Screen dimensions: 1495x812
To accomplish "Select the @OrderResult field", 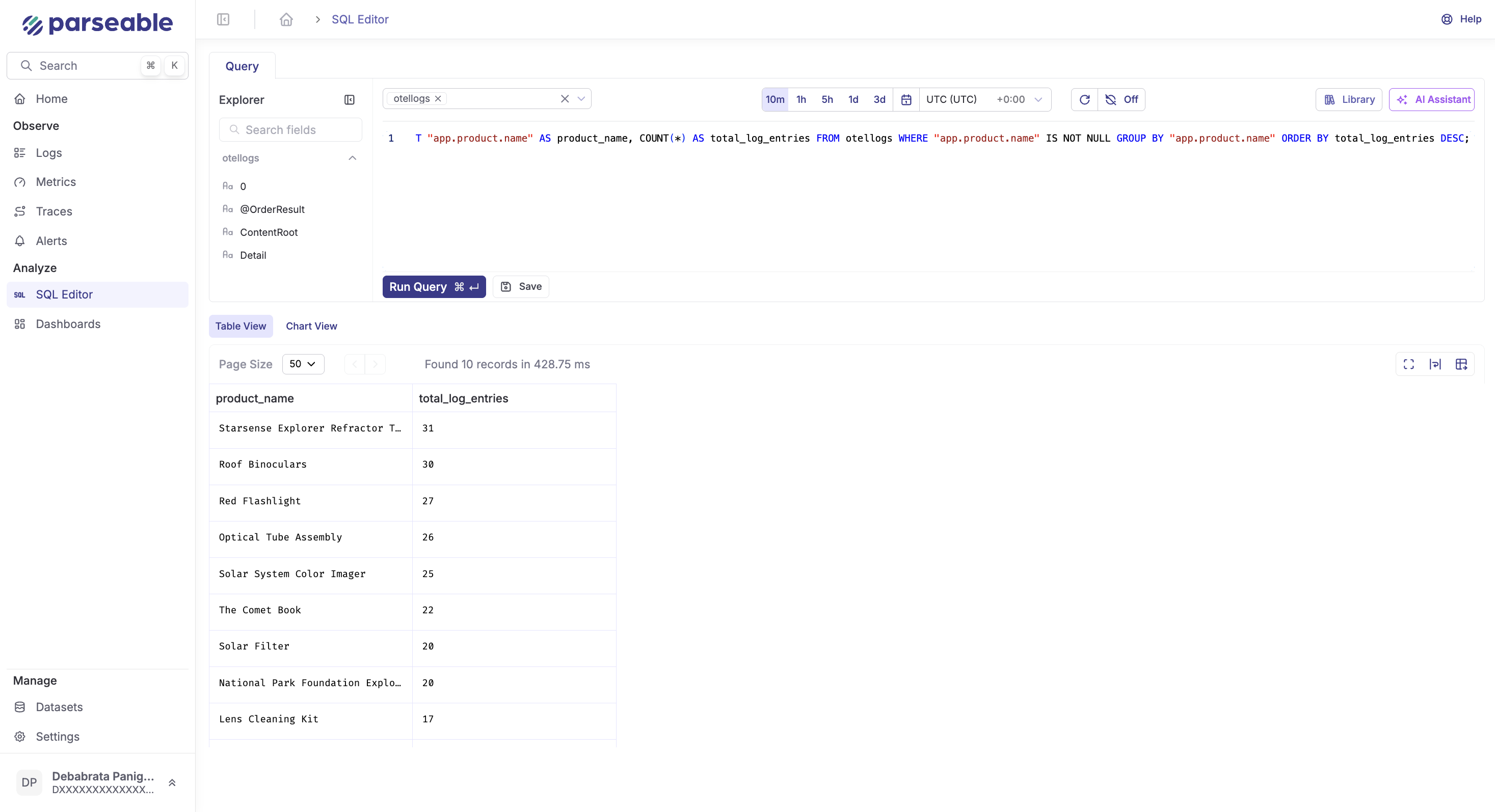I will pos(272,209).
